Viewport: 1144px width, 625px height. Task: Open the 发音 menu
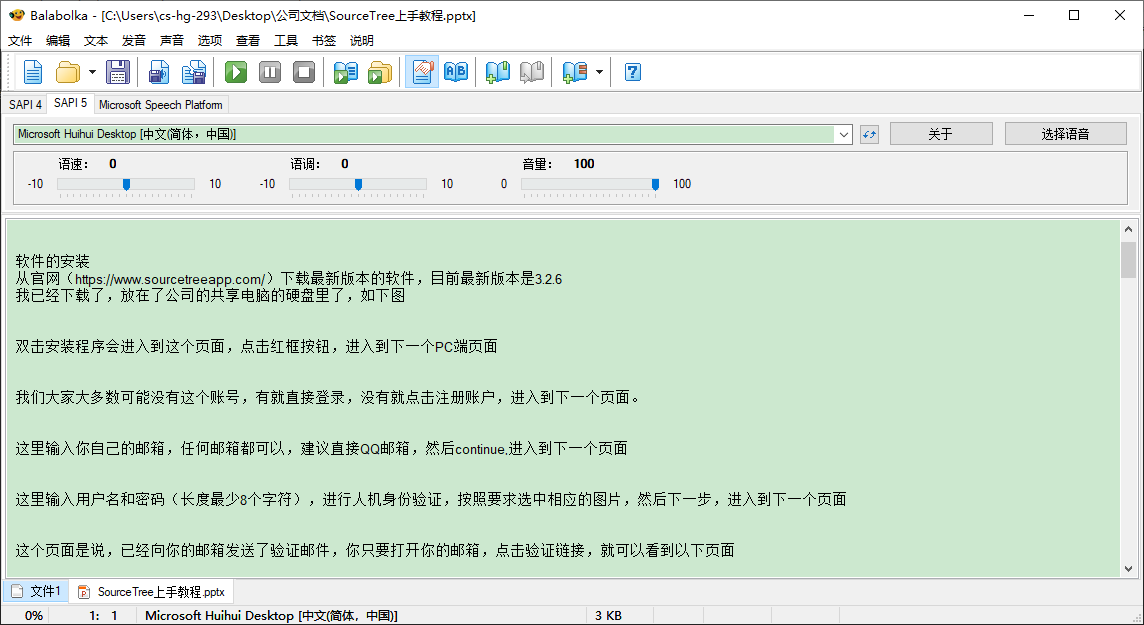pyautogui.click(x=134, y=41)
